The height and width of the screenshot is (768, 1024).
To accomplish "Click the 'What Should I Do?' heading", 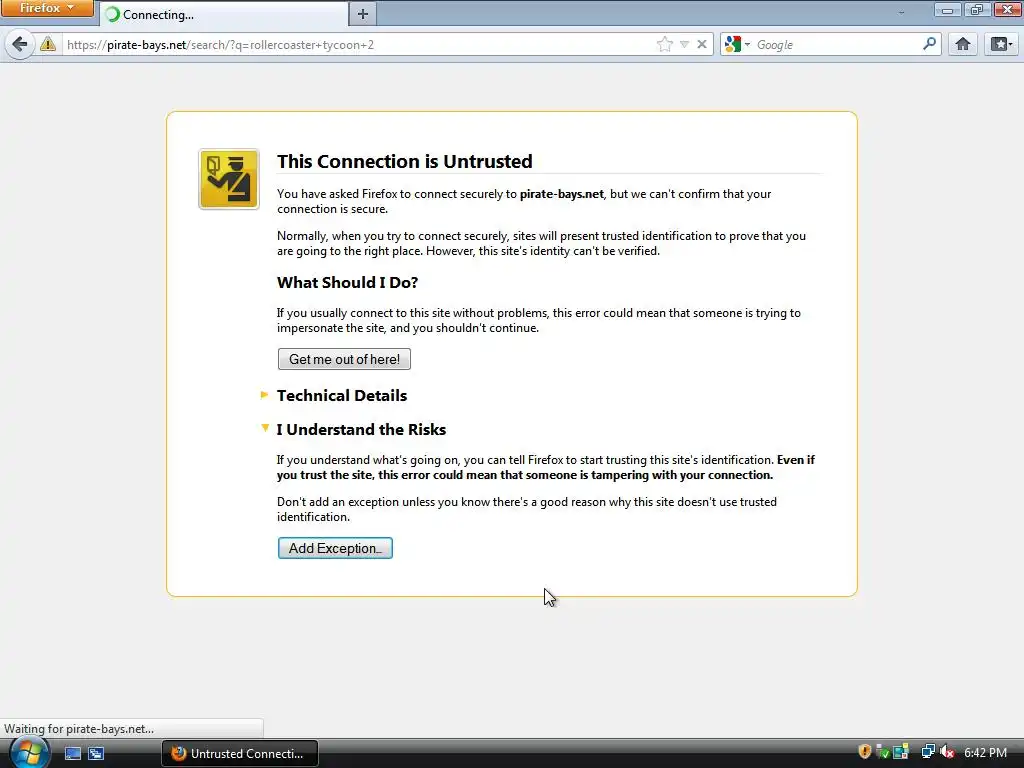I will tap(347, 282).
